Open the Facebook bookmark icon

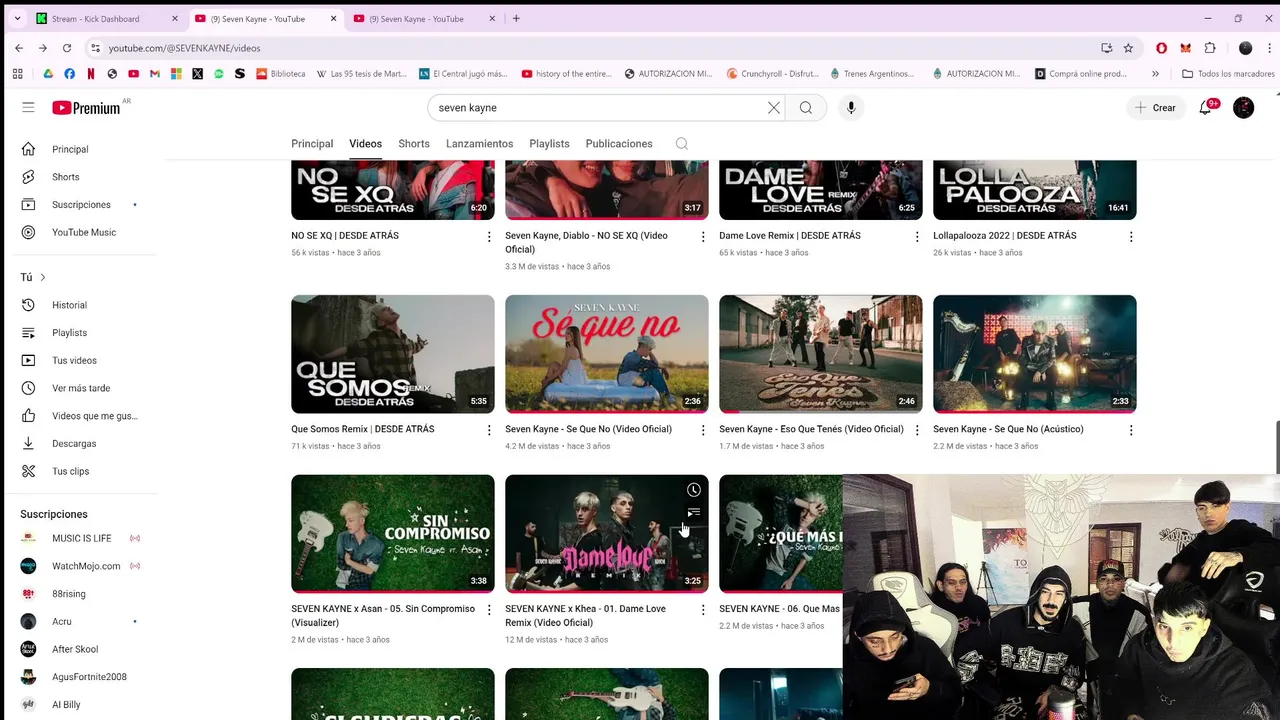point(69,74)
